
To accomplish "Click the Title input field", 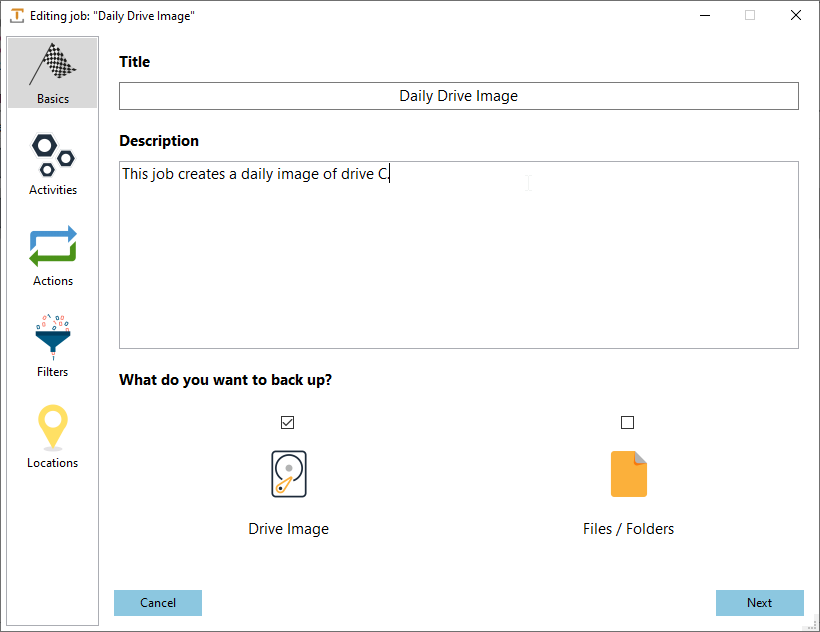I will coord(458,96).
